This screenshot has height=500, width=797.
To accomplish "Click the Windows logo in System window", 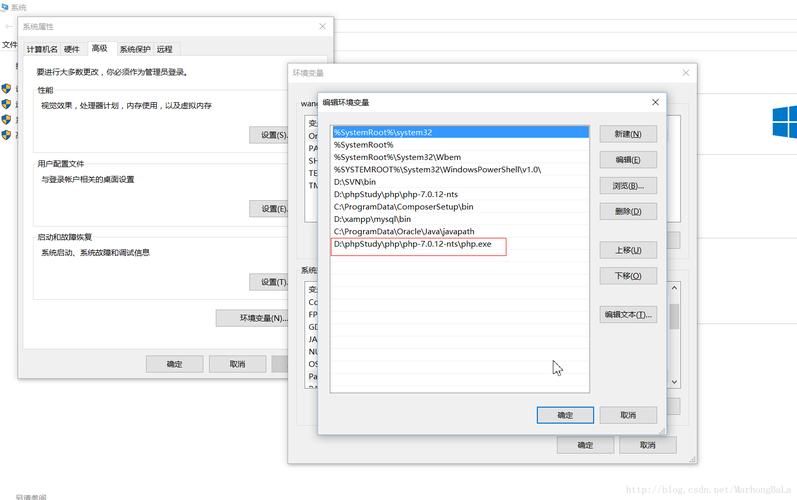I will [784, 122].
